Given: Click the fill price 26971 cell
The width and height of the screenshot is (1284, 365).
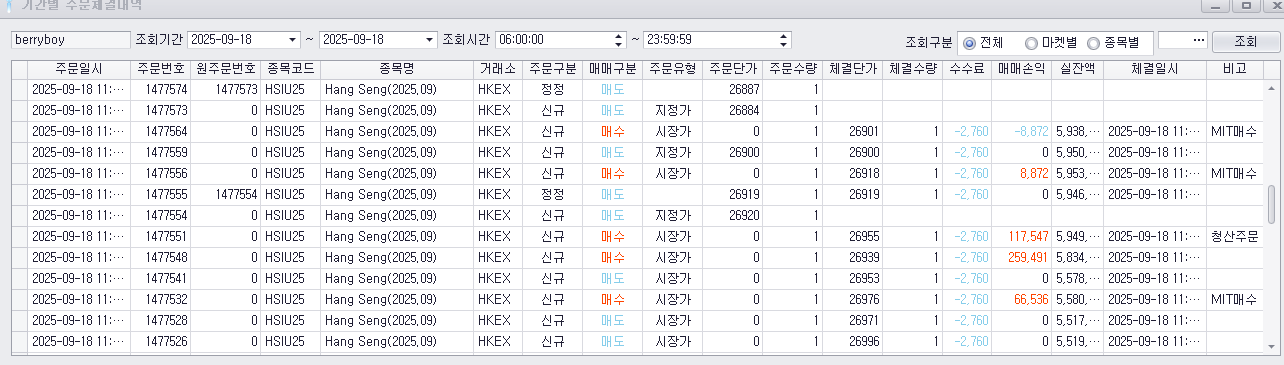Looking at the screenshot, I should (x=853, y=320).
